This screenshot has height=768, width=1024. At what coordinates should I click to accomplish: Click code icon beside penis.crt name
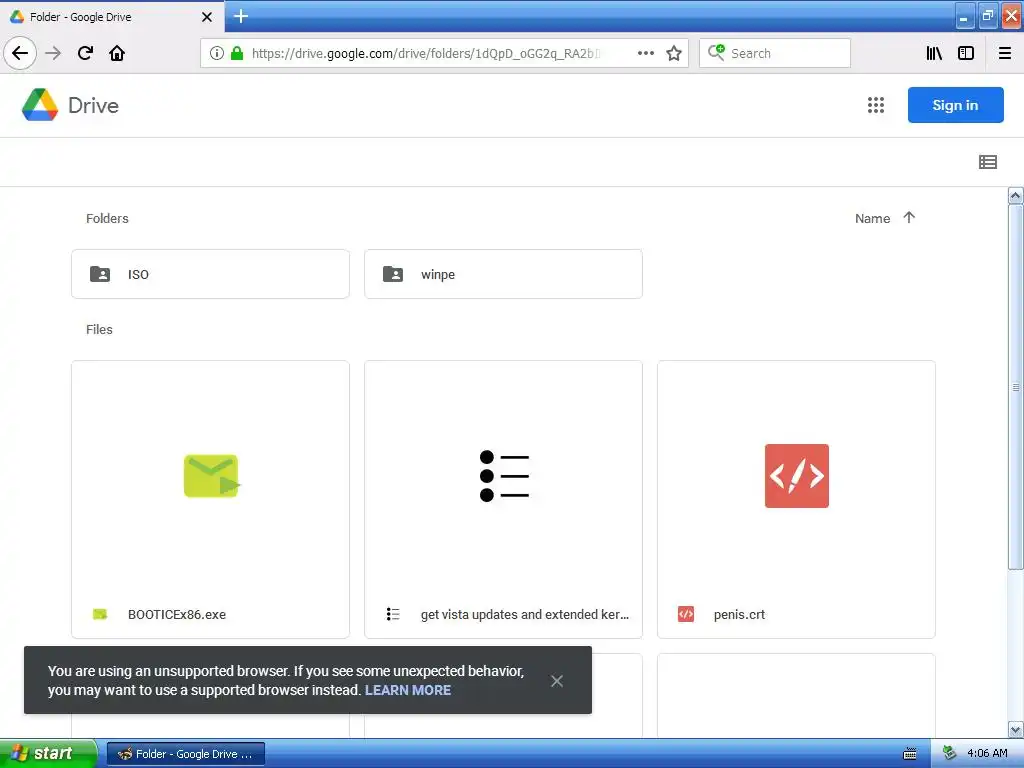[x=686, y=614]
